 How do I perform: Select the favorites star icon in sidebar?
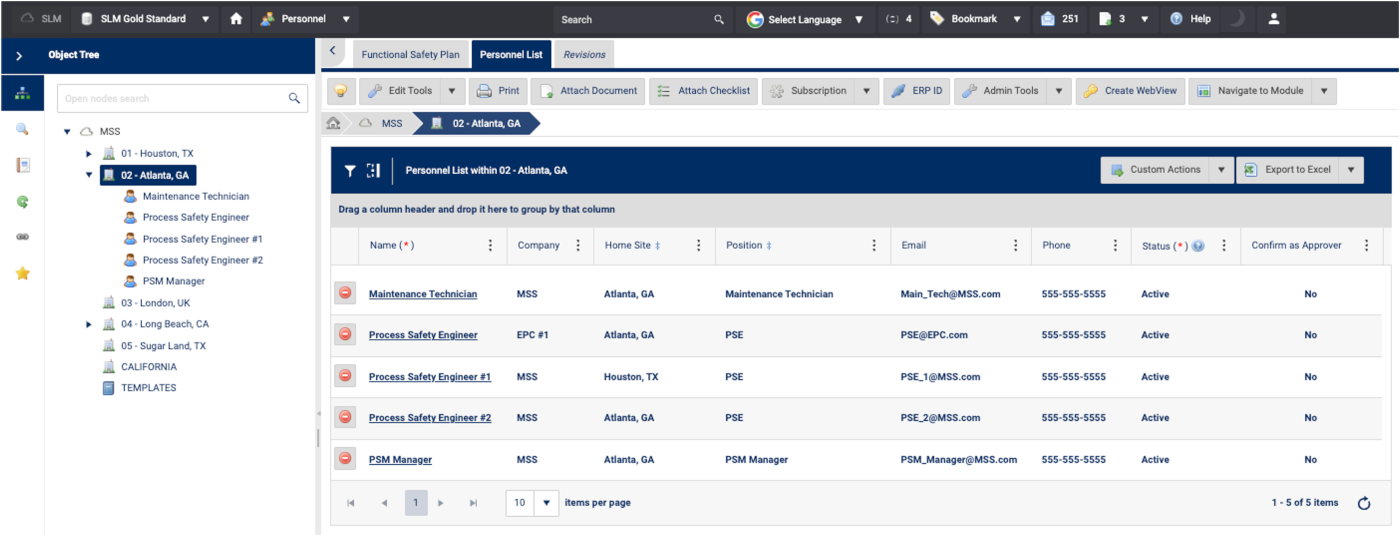(22, 273)
